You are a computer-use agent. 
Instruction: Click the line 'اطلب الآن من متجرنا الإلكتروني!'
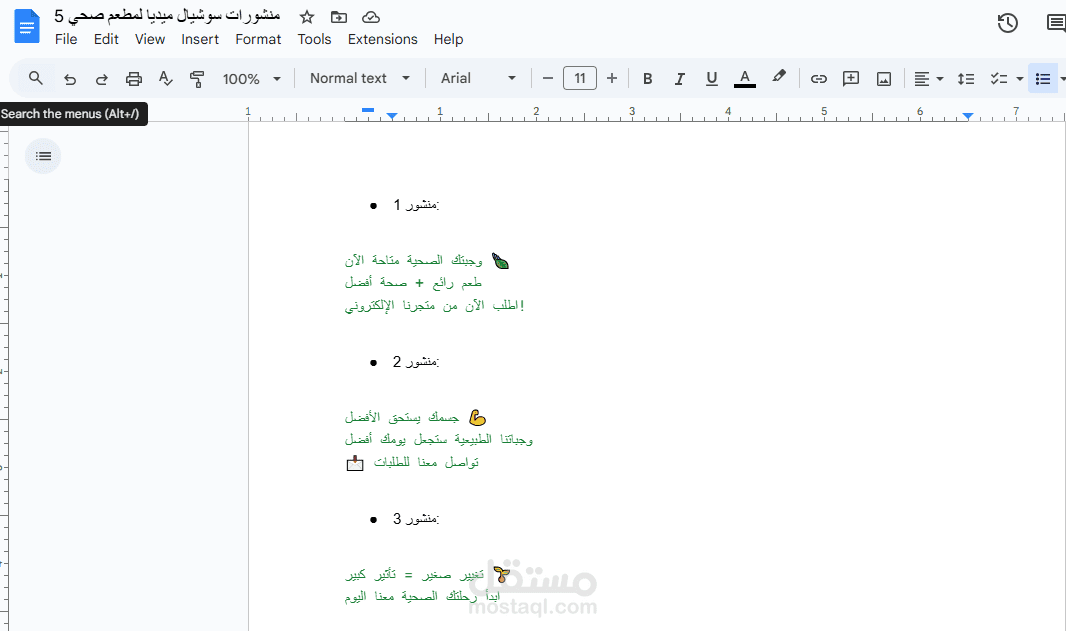coord(434,306)
